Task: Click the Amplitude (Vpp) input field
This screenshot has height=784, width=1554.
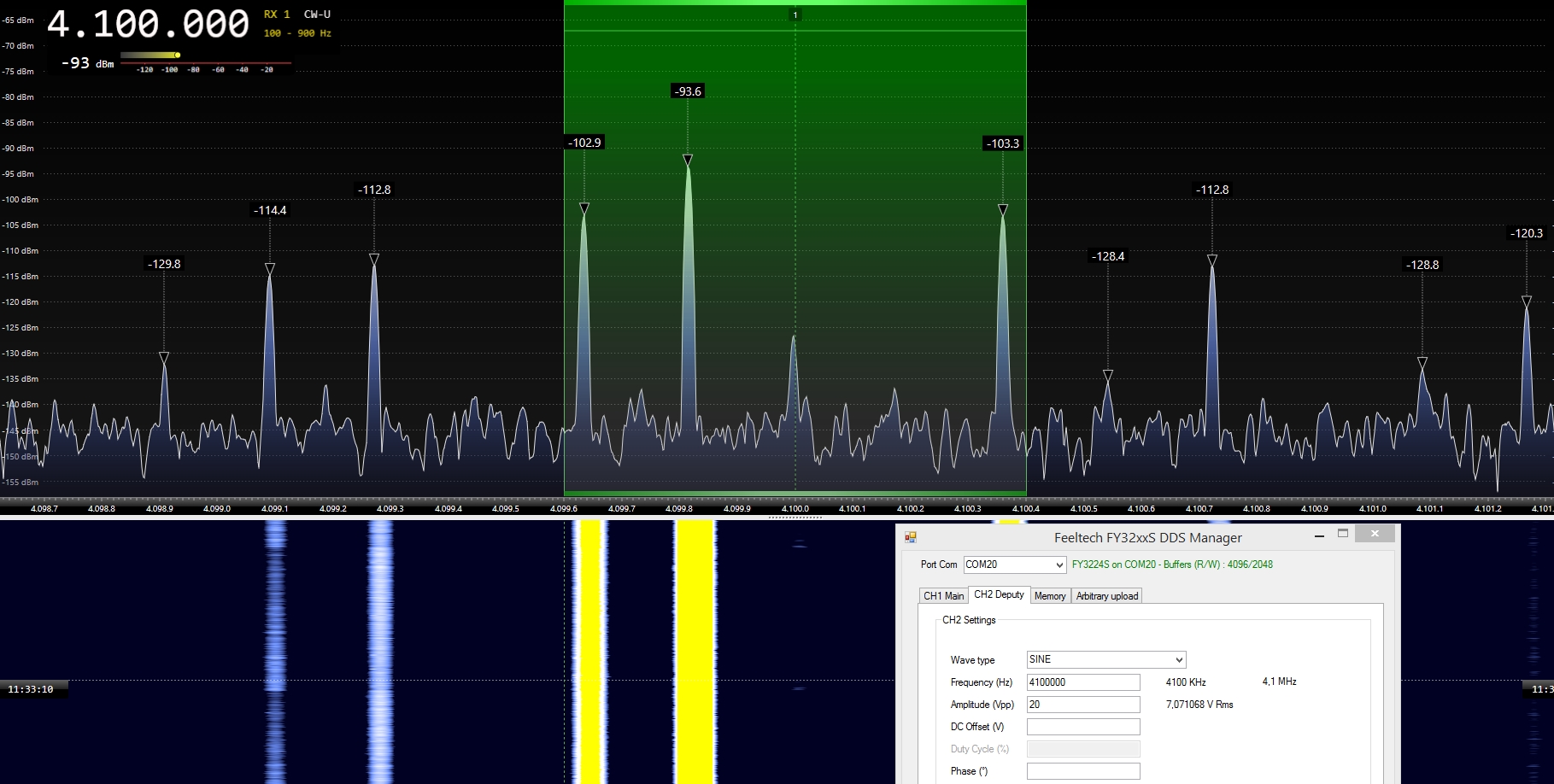Action: tap(1083, 705)
